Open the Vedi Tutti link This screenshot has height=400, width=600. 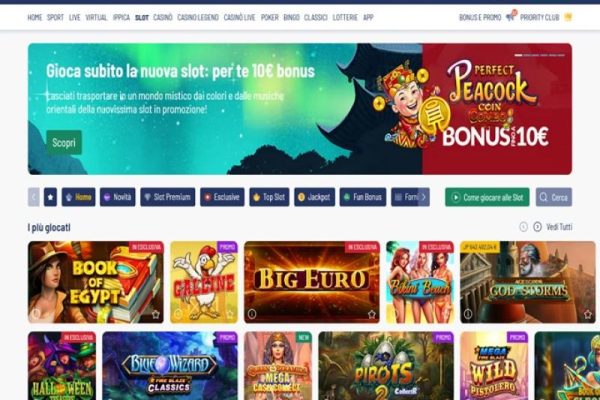(559, 227)
